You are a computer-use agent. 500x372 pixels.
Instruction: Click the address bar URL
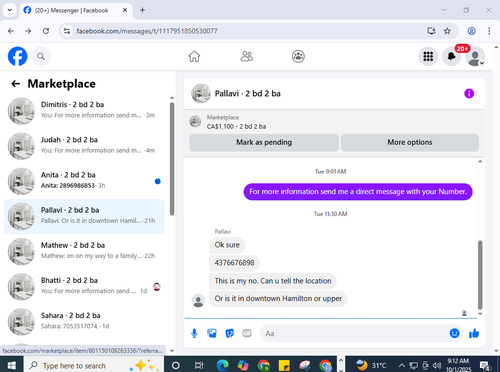point(147,31)
